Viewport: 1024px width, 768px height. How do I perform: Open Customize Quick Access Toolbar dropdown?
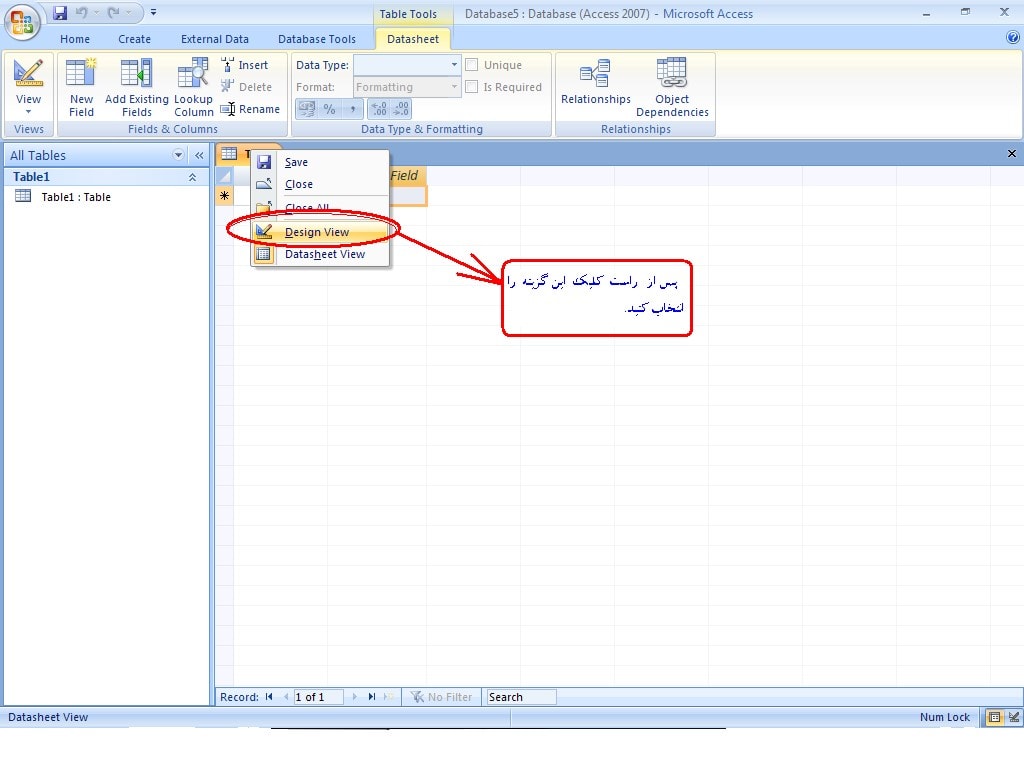pos(153,12)
